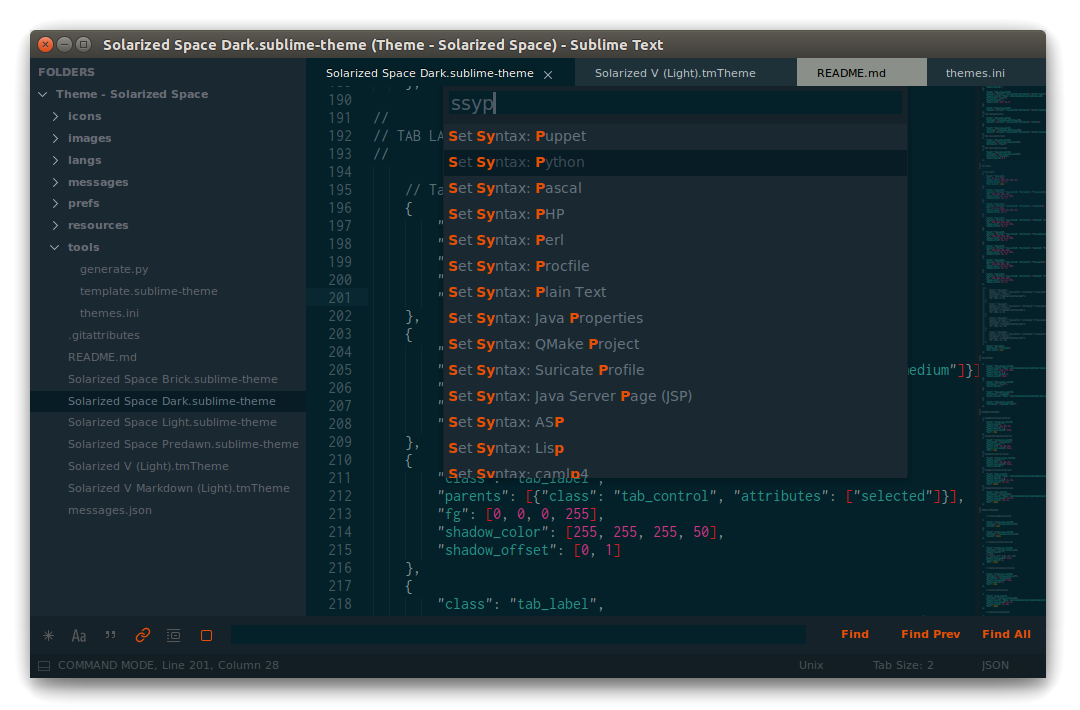
Task: Choose Set Syntax: Suricate Profile command
Action: point(675,370)
